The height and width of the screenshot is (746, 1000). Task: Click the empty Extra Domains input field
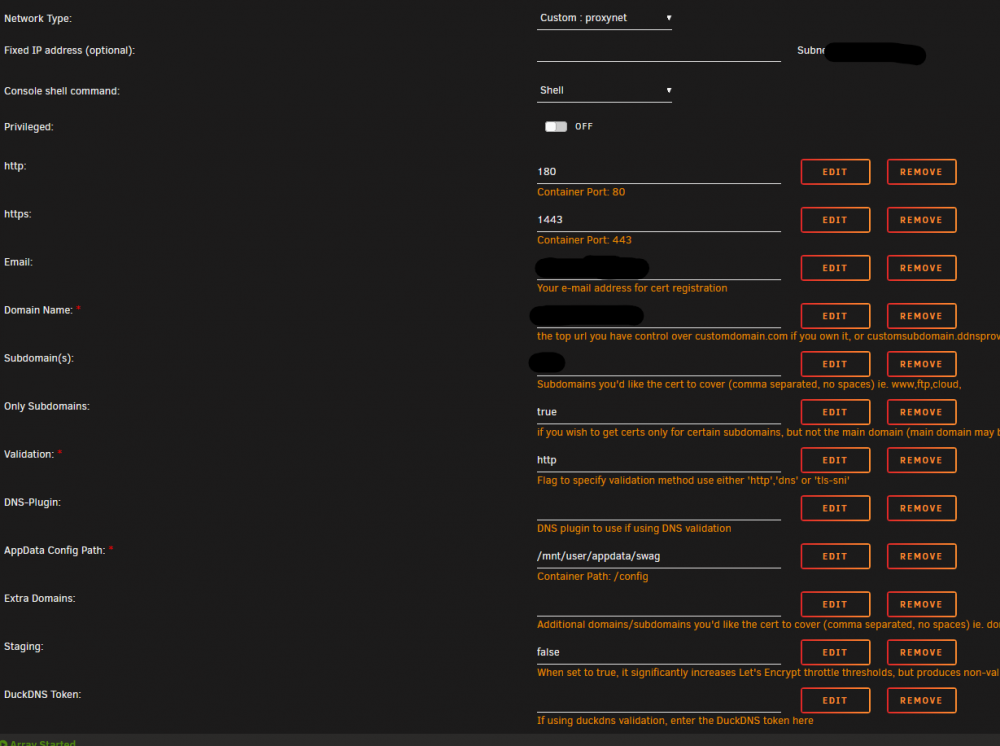point(659,604)
